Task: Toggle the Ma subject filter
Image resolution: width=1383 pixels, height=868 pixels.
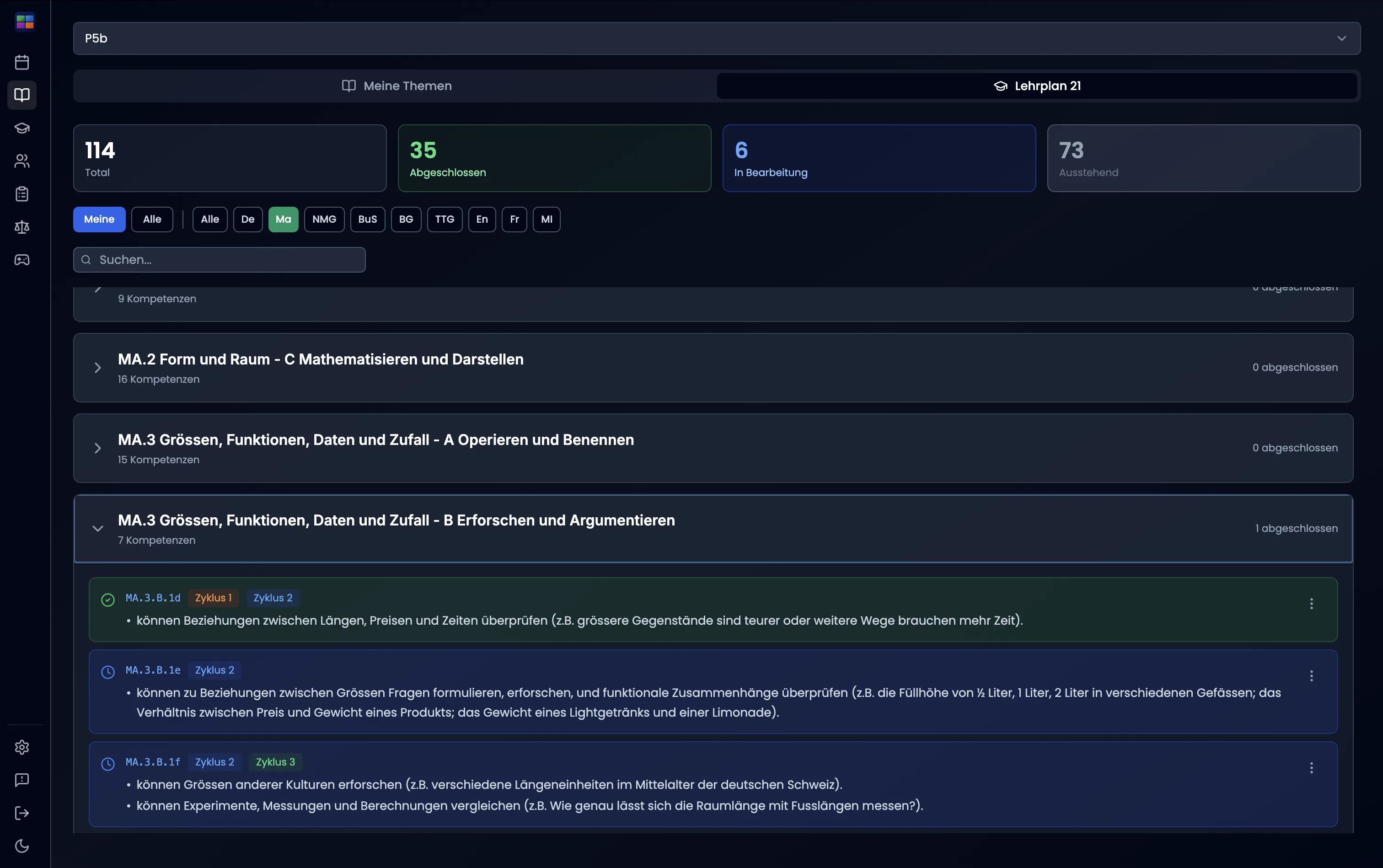Action: click(284, 220)
